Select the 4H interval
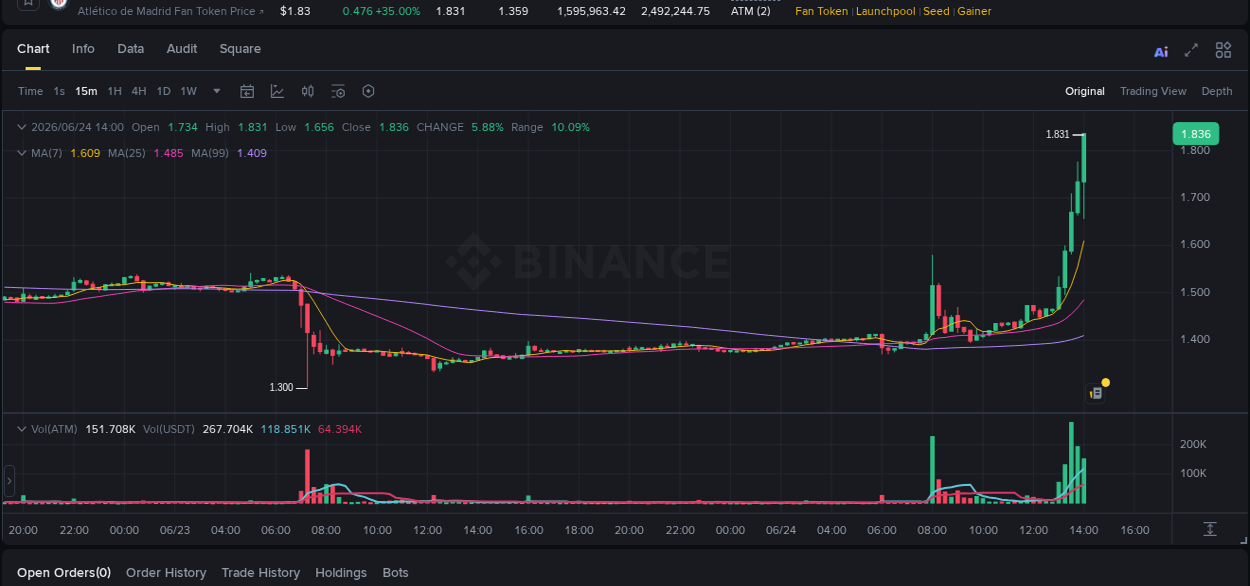Viewport: 1250px width, 586px height. coord(139,91)
